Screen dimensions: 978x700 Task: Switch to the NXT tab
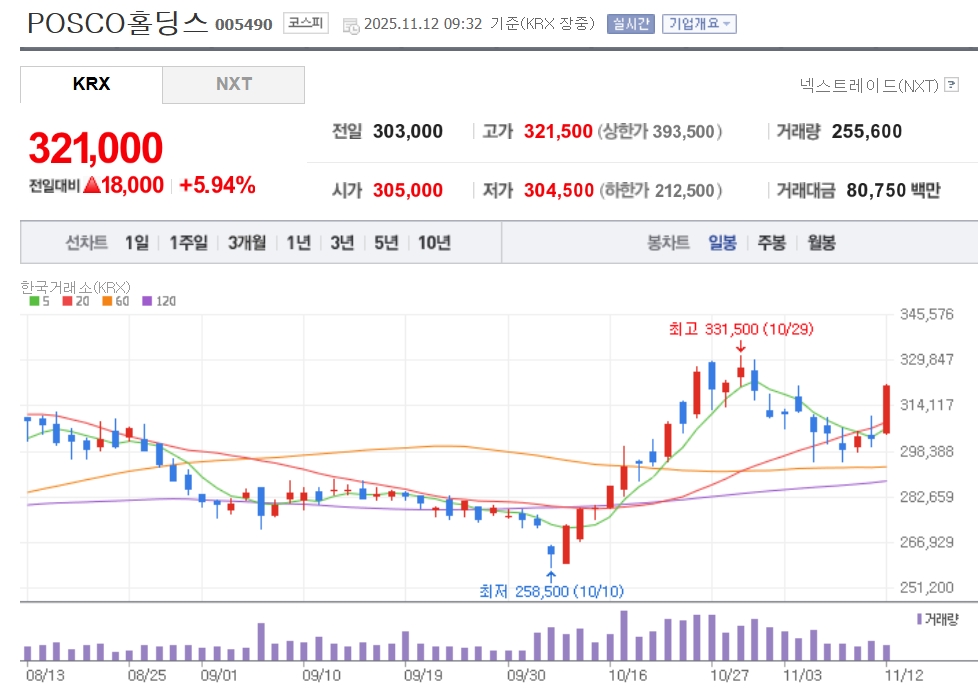click(x=234, y=84)
